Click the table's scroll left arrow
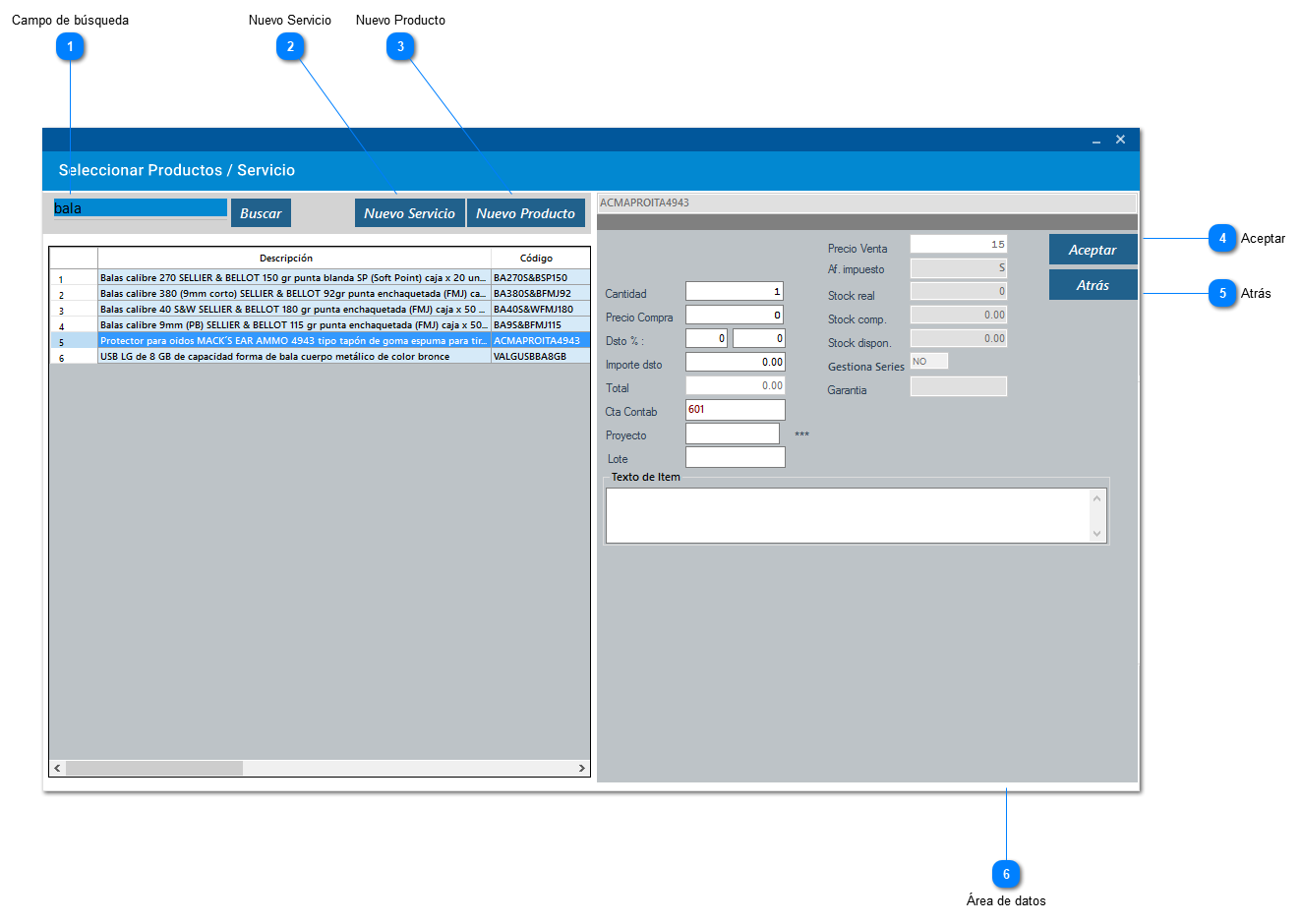The image size is (1301, 924). pos(57,768)
